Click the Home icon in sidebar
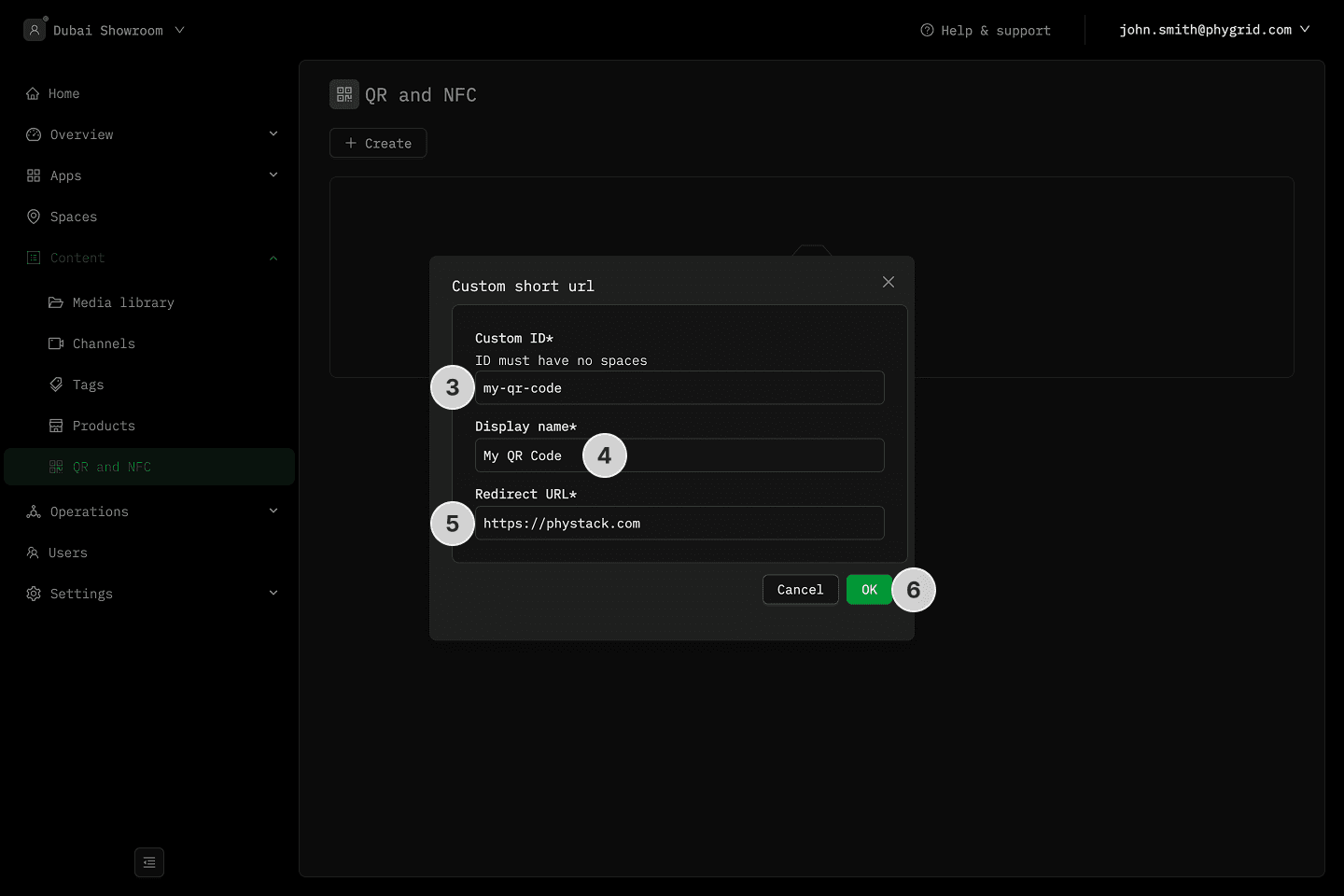The height and width of the screenshot is (896, 1344). pos(33,93)
